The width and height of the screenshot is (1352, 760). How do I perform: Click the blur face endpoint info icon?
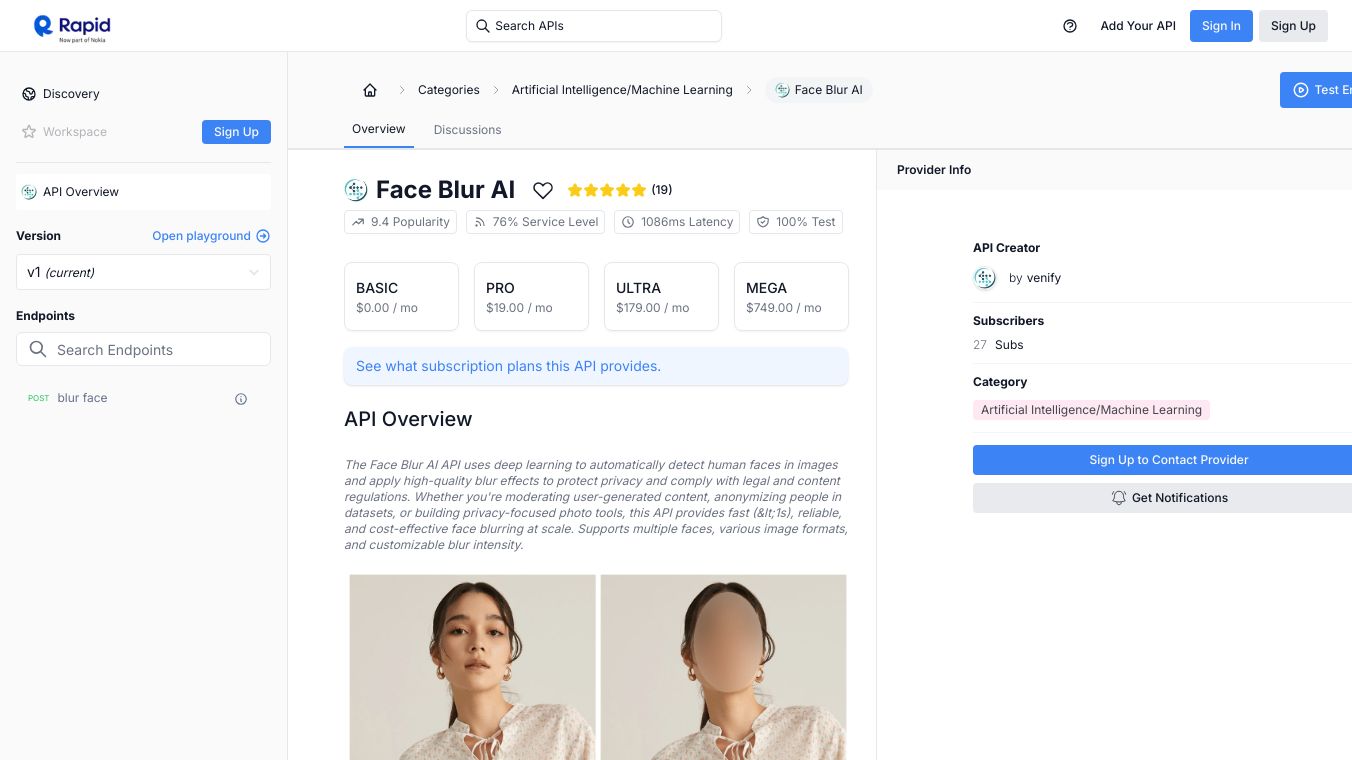(241, 399)
